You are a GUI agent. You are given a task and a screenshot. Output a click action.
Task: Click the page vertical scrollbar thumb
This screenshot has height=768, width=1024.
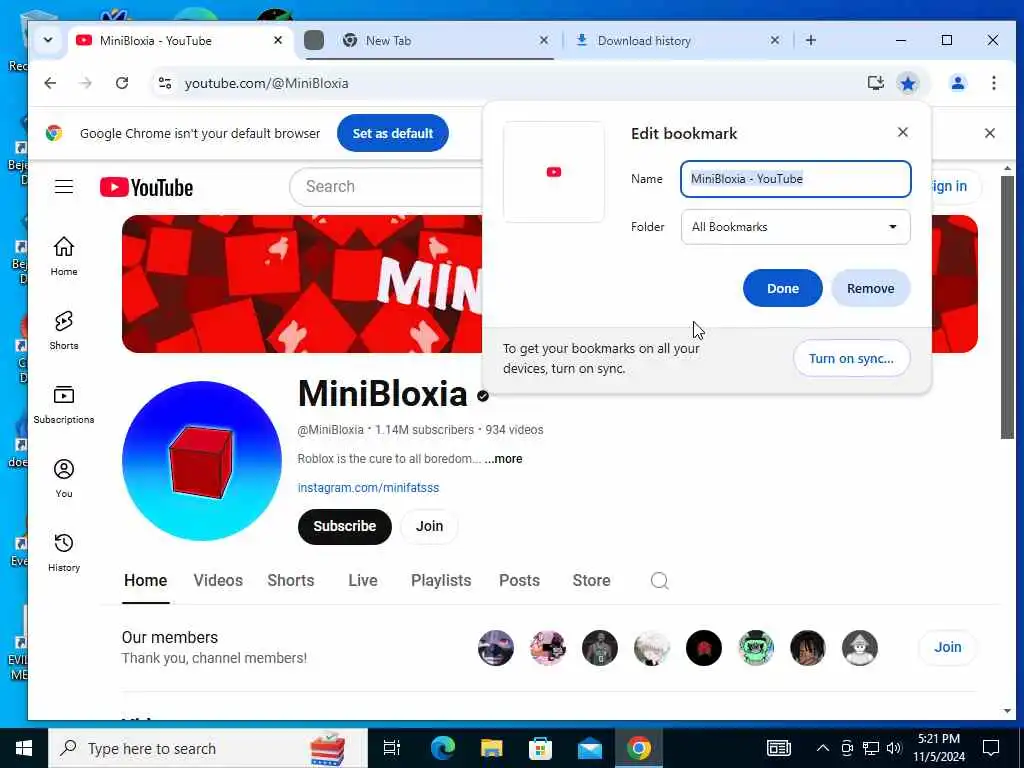click(x=1006, y=307)
